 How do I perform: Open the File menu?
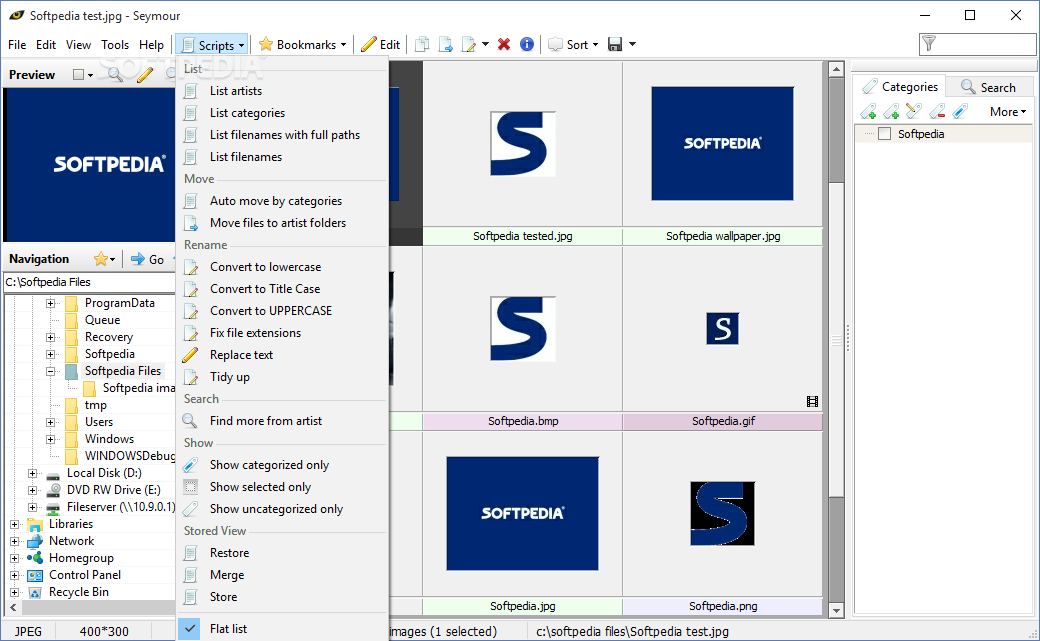(17, 44)
